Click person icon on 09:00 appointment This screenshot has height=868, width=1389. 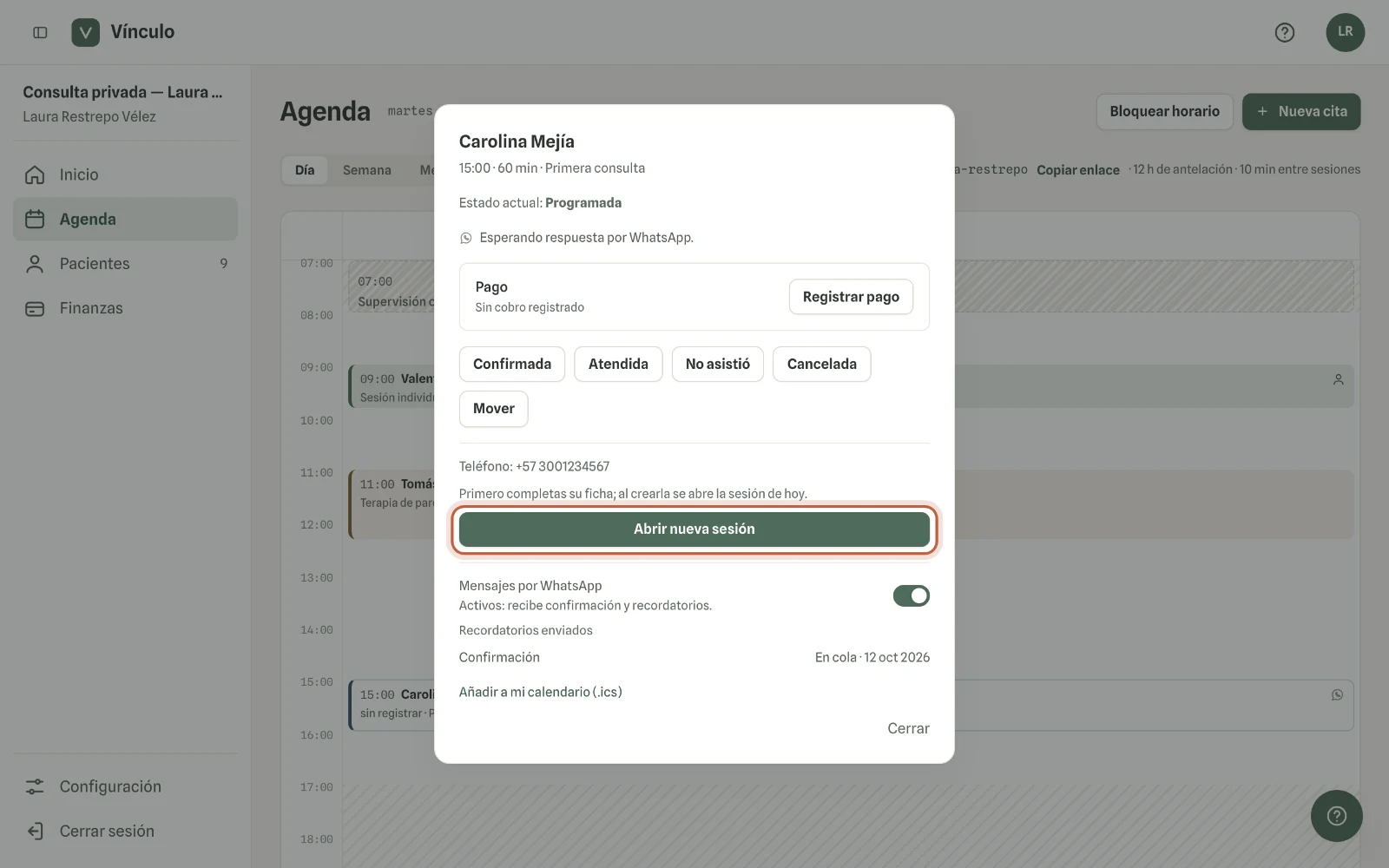pyautogui.click(x=1338, y=379)
